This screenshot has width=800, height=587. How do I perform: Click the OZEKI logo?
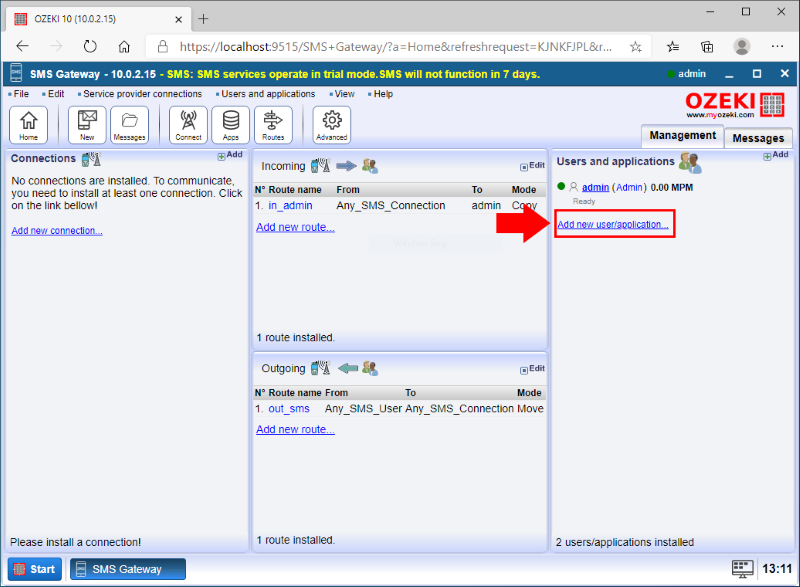click(x=735, y=105)
